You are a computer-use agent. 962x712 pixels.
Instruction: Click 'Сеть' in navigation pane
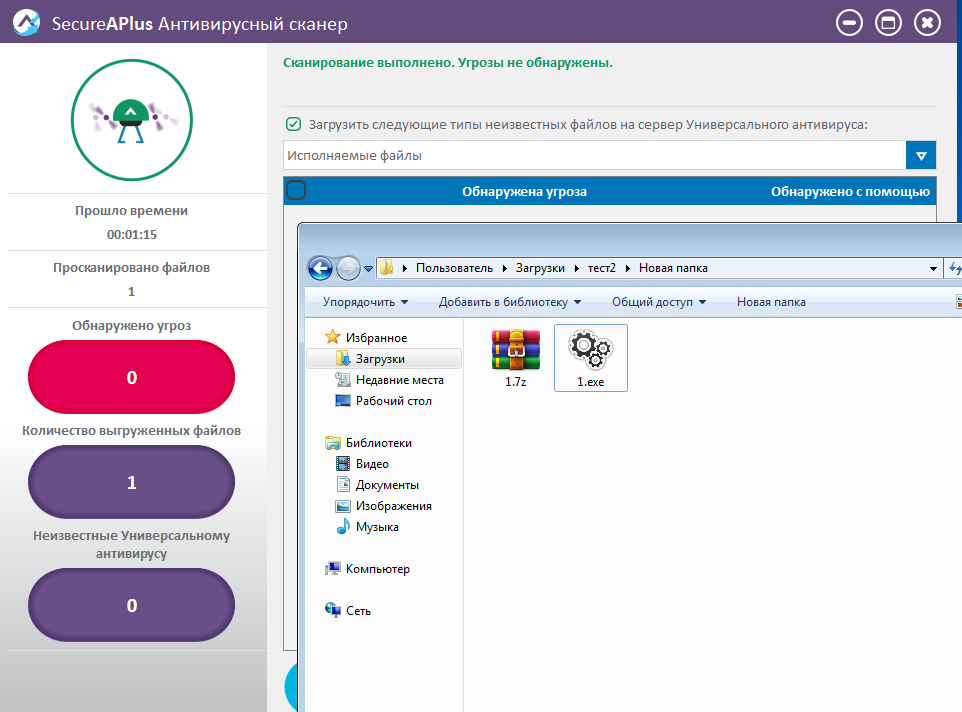(358, 611)
